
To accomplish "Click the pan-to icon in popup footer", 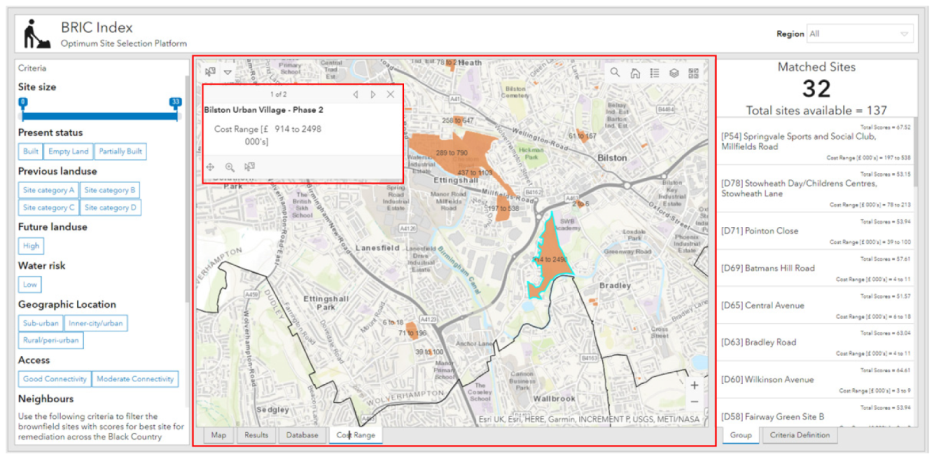I will coord(211,167).
